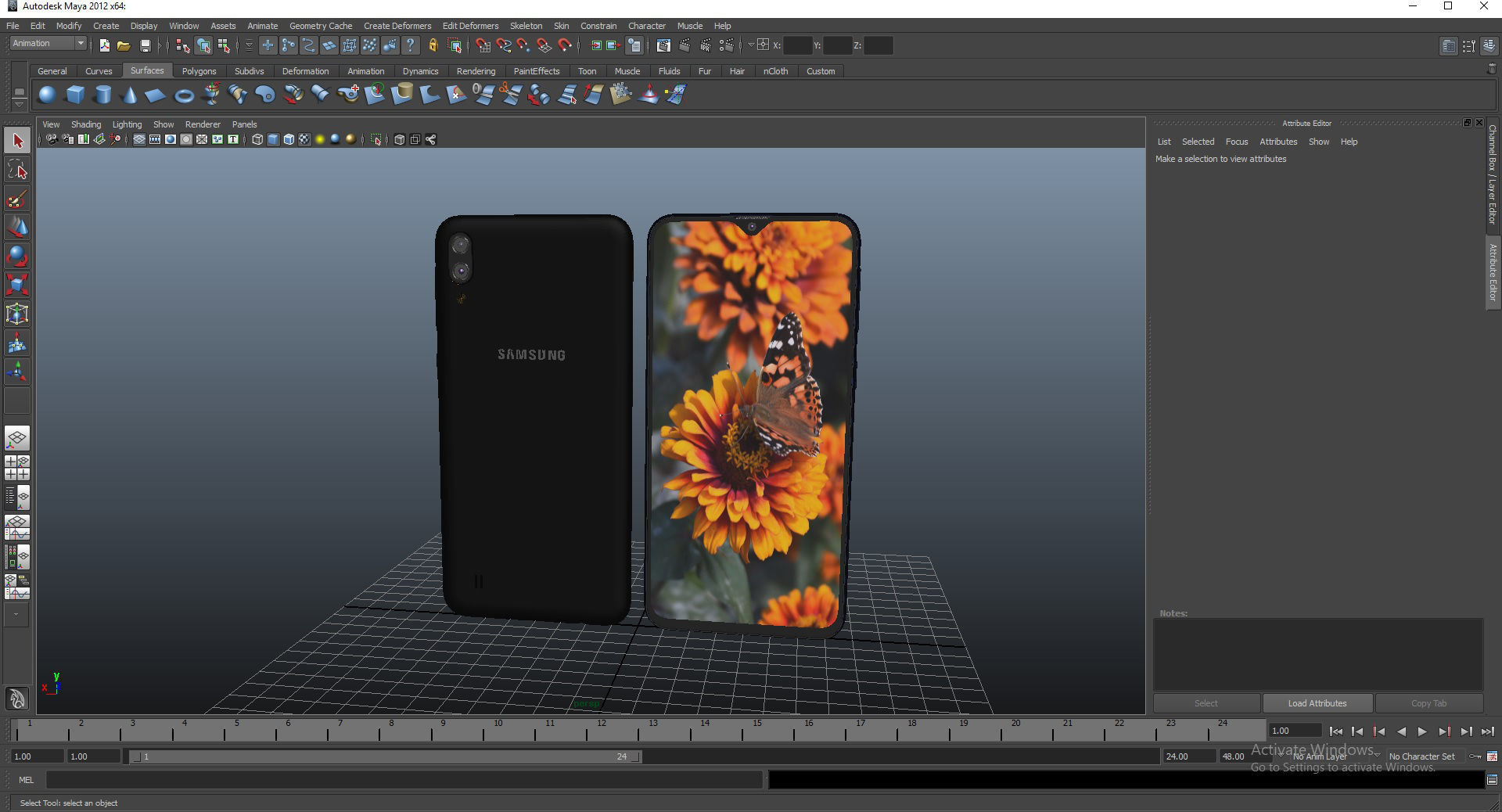Activate the Move tool in toolbox
This screenshot has height=812, width=1502.
[17, 227]
